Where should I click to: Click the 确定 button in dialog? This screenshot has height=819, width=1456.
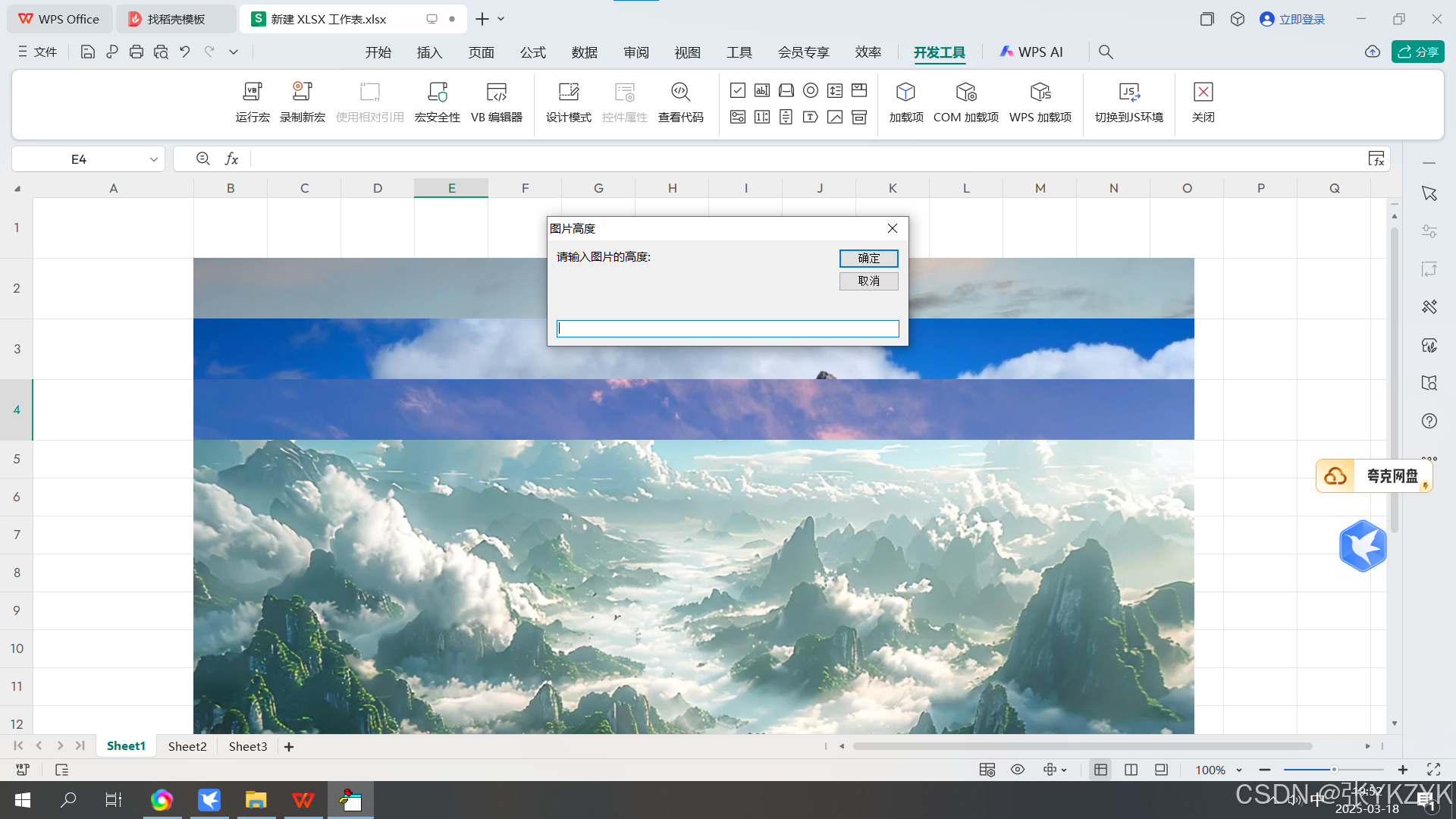[868, 259]
